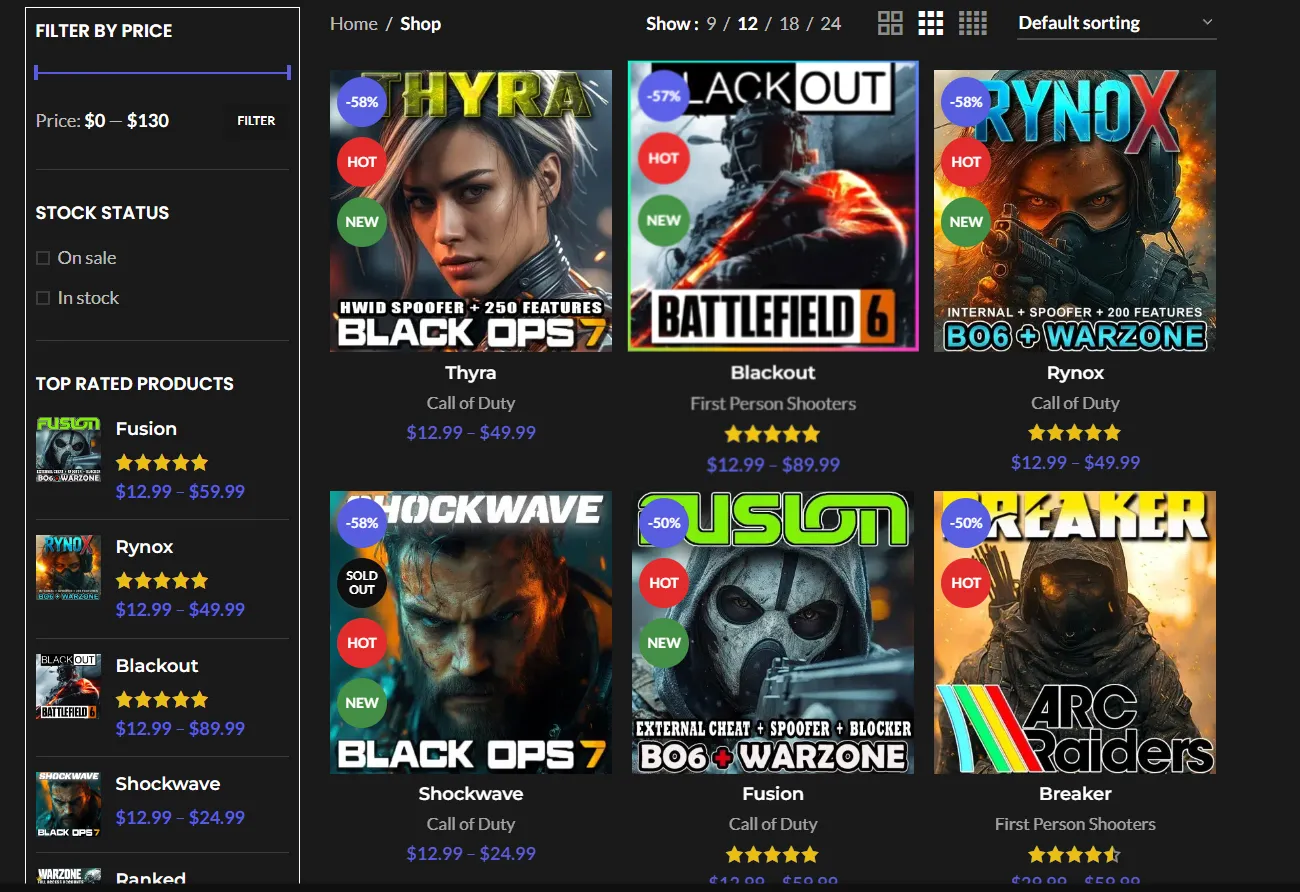This screenshot has height=892, width=1300.
Task: Click the NEW badge on Fusion
Action: click(x=663, y=643)
